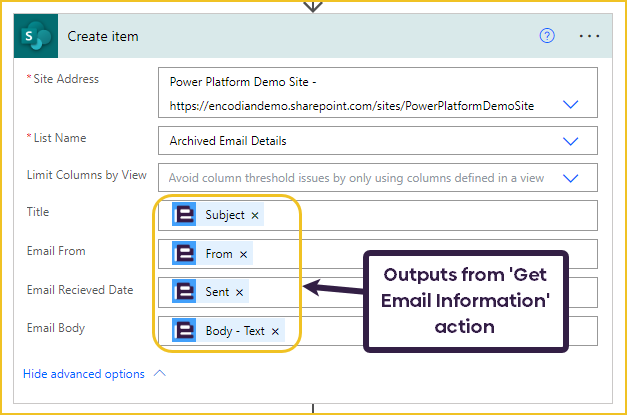Click the Encodian icon on Subject token
This screenshot has width=627, height=415.
point(184,214)
